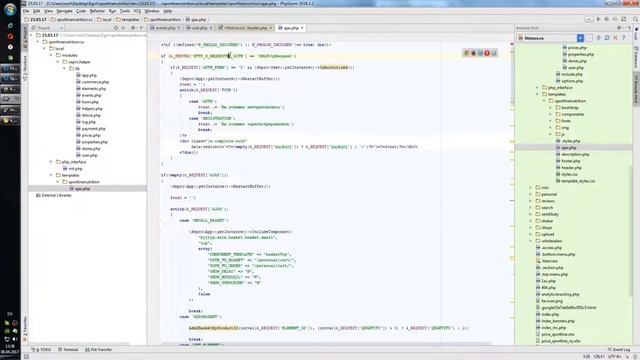Open the Terminal tool window button
The image size is (640, 360).
(68, 350)
